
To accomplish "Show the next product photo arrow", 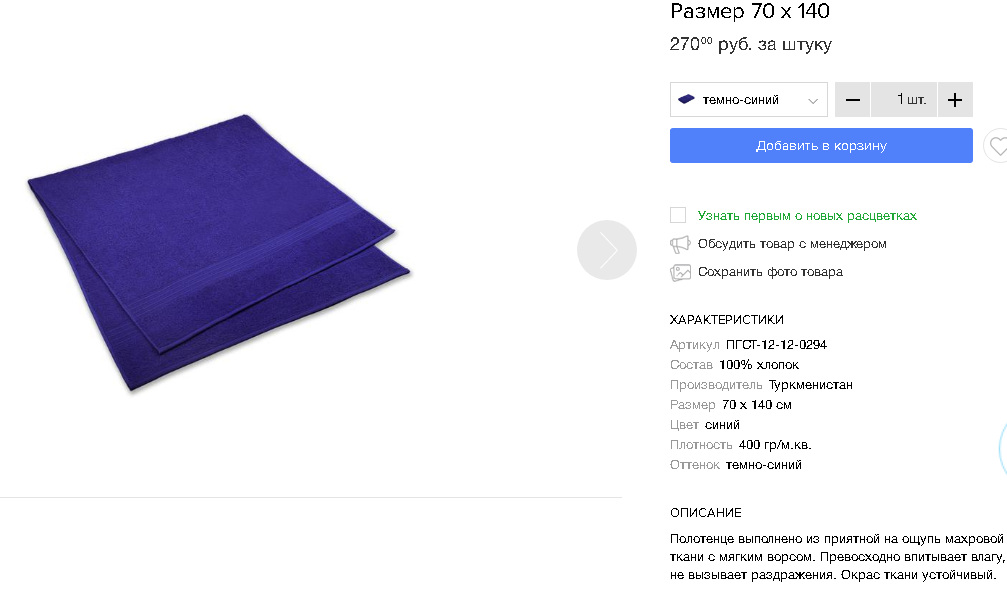I will (606, 250).
